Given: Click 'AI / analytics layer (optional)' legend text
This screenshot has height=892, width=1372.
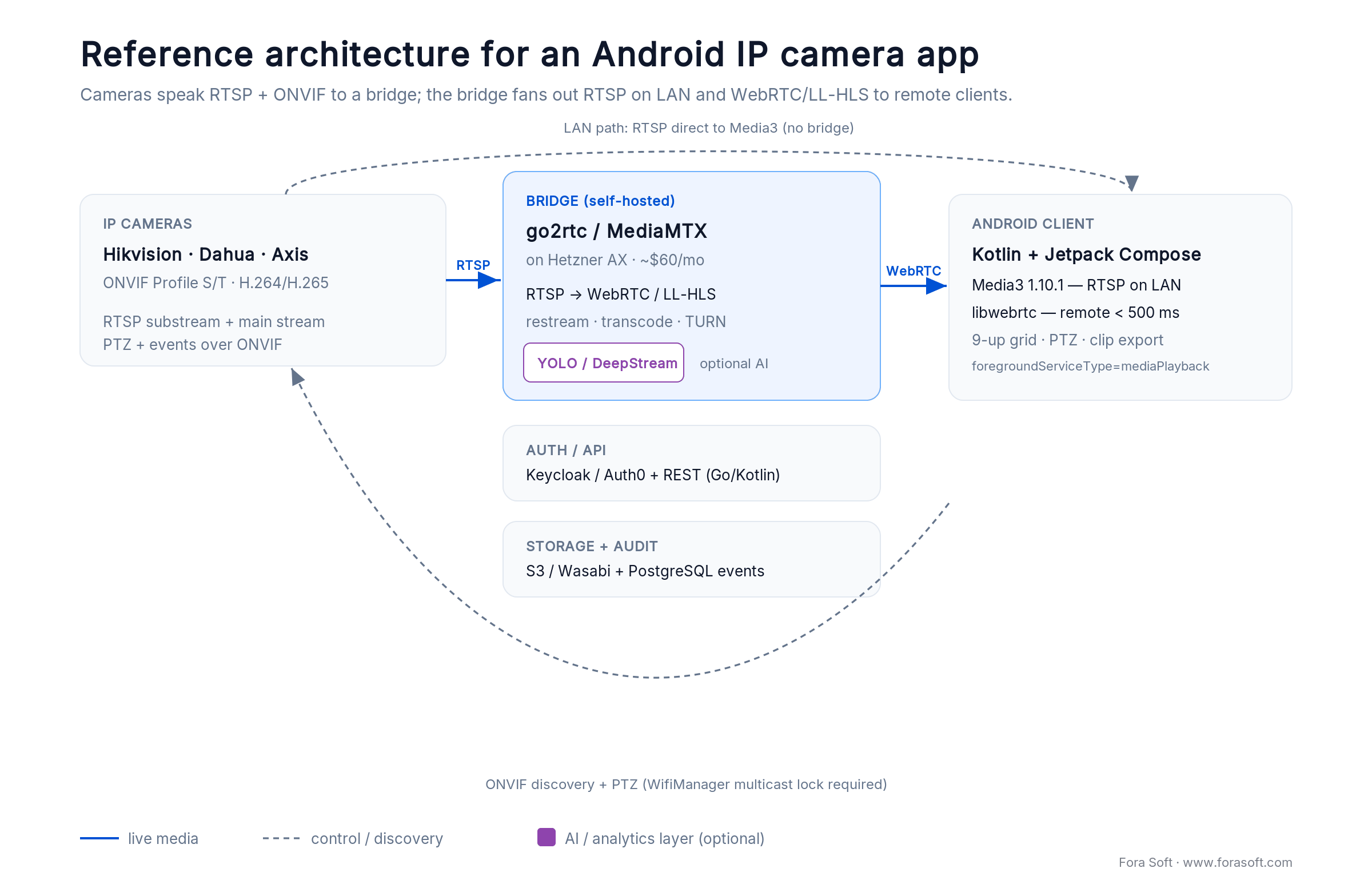Looking at the screenshot, I should (665, 839).
